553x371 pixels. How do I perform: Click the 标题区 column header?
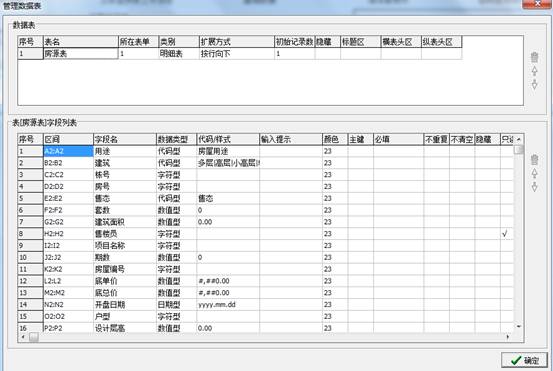pyautogui.click(x=360, y=42)
